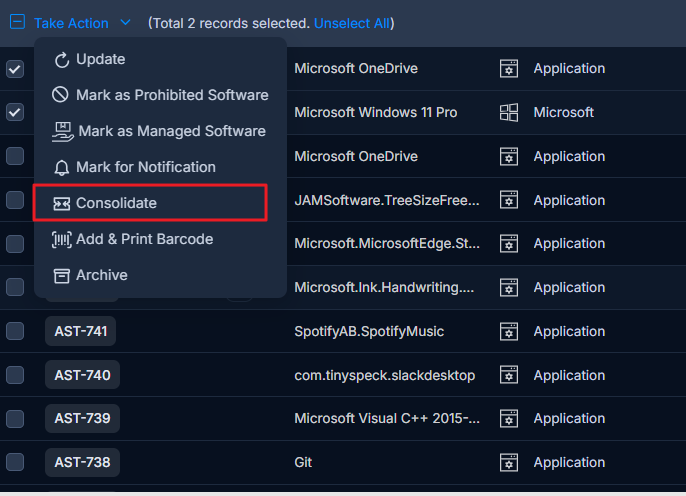686x496 pixels.
Task: Choose Add & Print Barcode
Action: click(x=144, y=239)
